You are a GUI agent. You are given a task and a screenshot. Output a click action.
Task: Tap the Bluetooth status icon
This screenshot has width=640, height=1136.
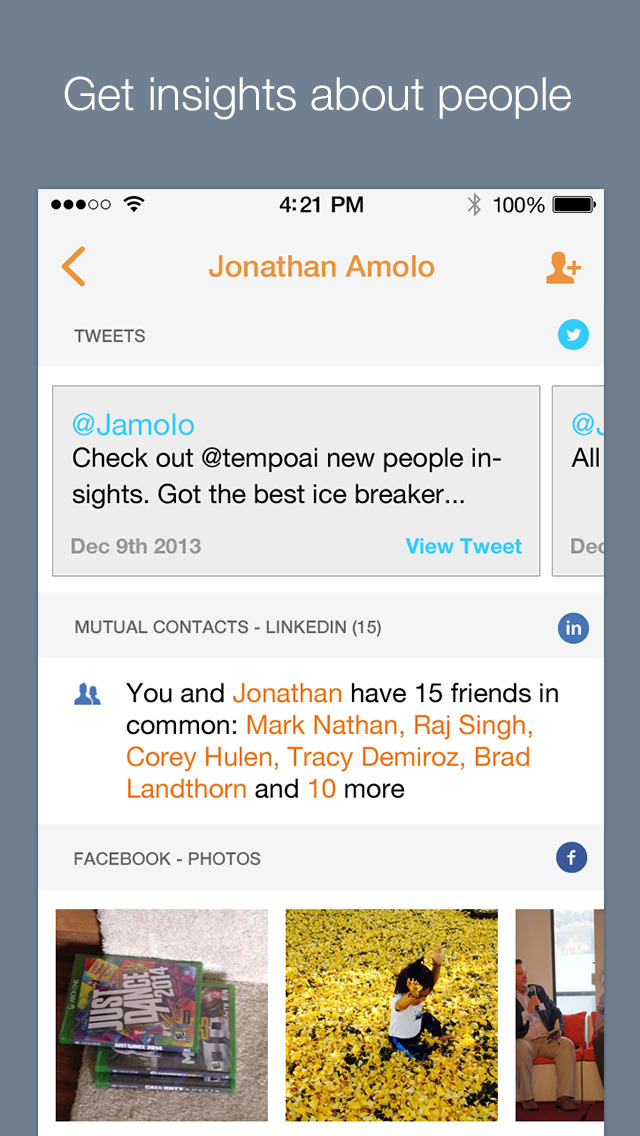click(x=474, y=205)
